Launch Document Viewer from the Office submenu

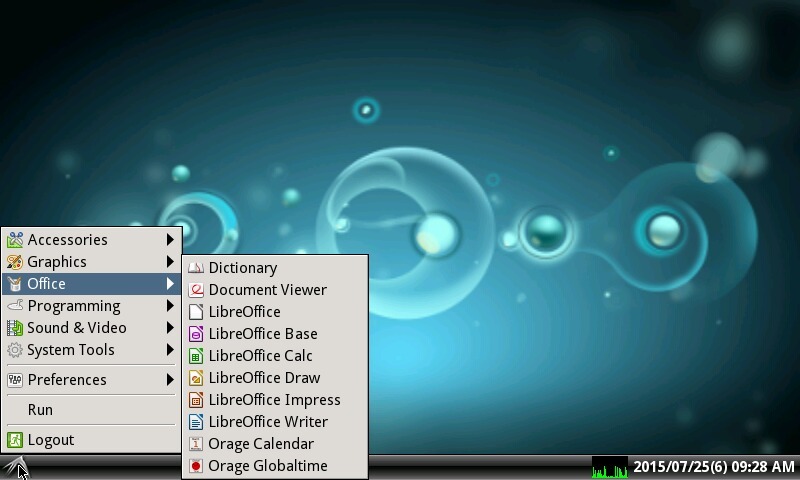(x=275, y=290)
